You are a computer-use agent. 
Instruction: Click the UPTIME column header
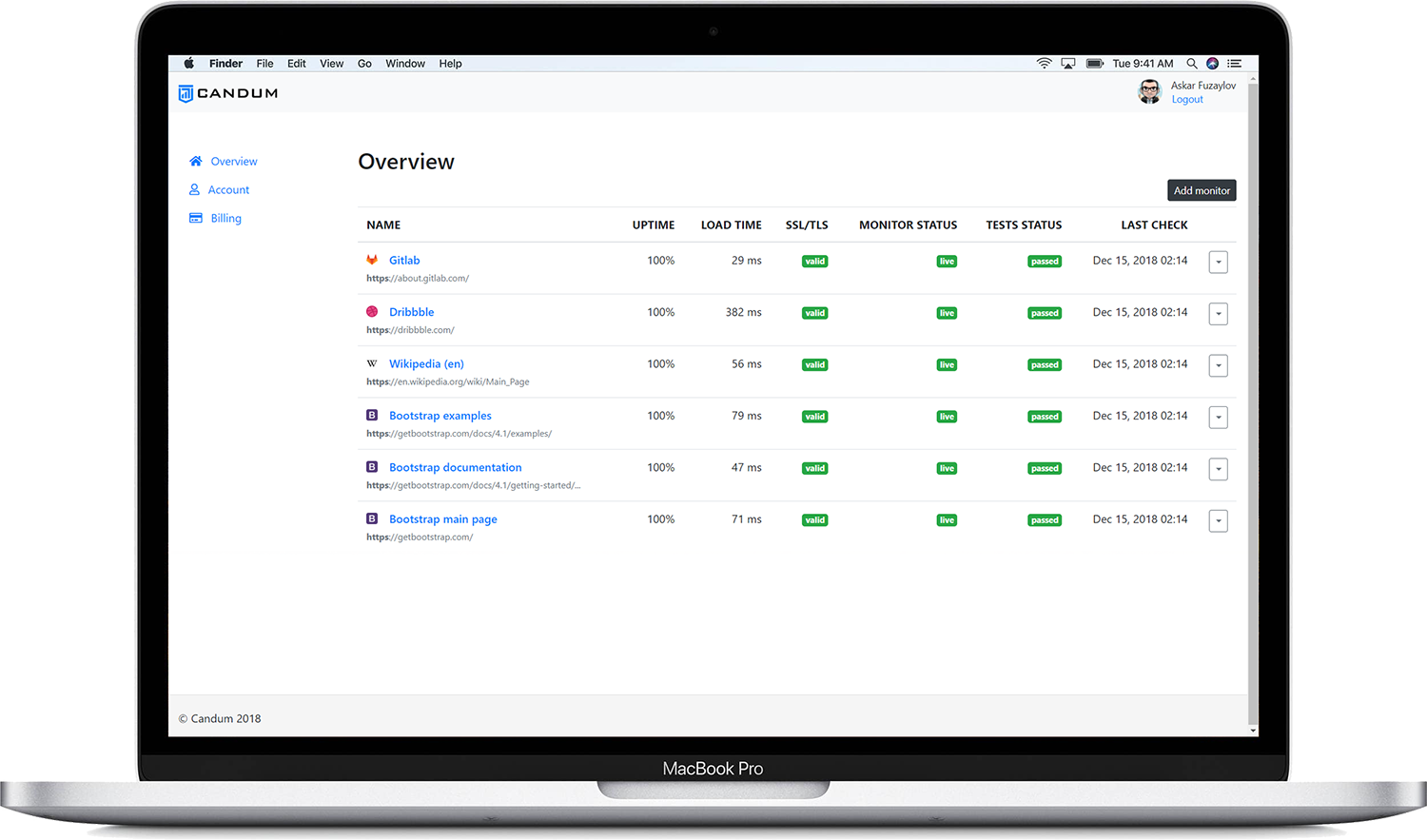coord(654,225)
